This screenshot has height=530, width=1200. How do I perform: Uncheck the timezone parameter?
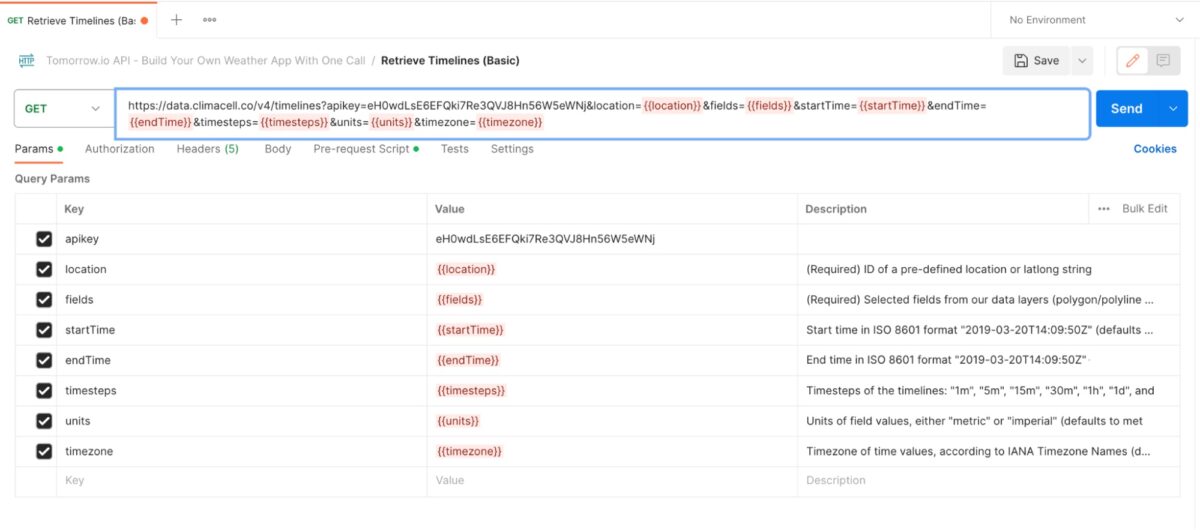[44, 451]
